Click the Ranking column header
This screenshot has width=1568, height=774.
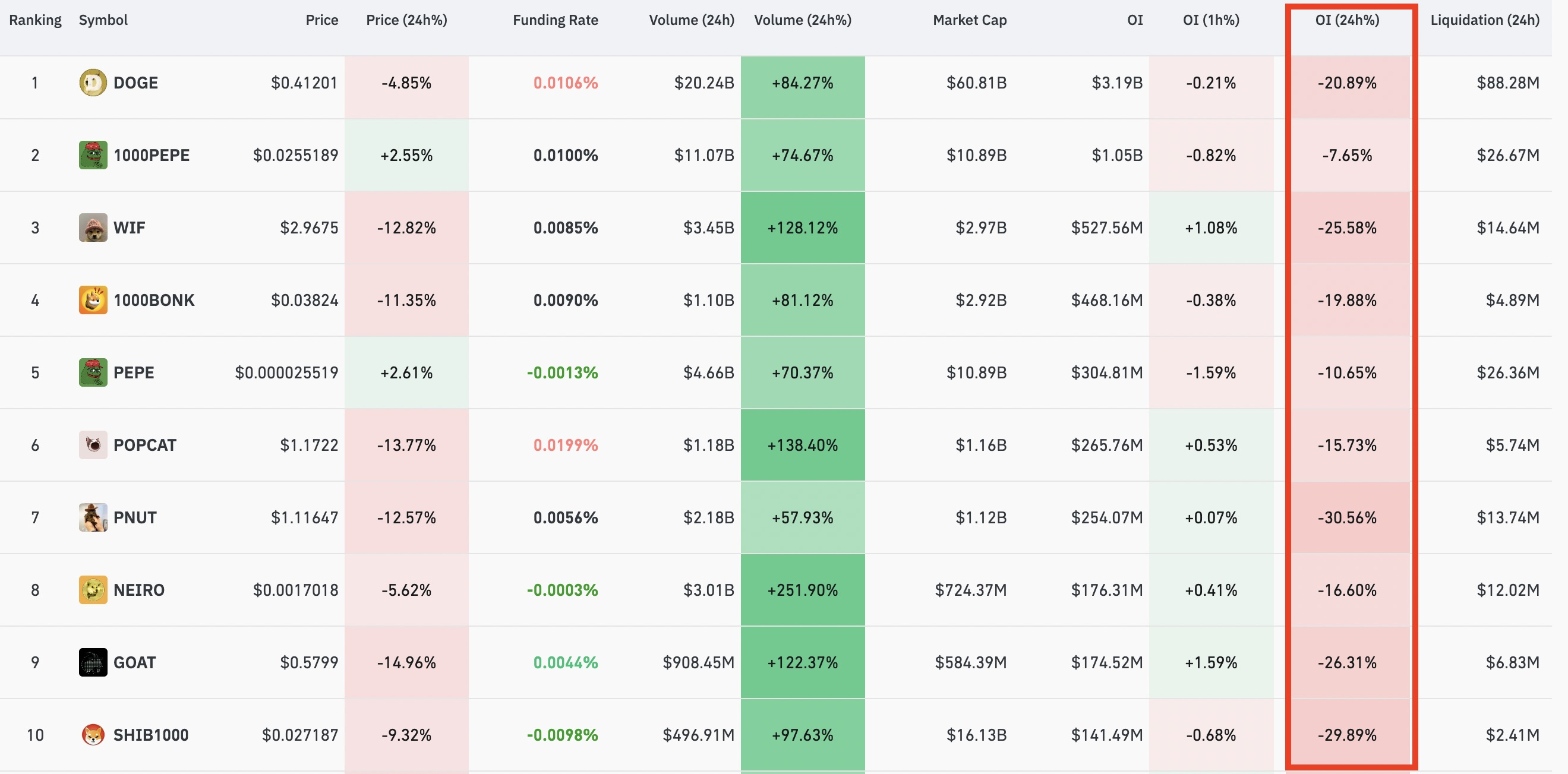pyautogui.click(x=34, y=20)
